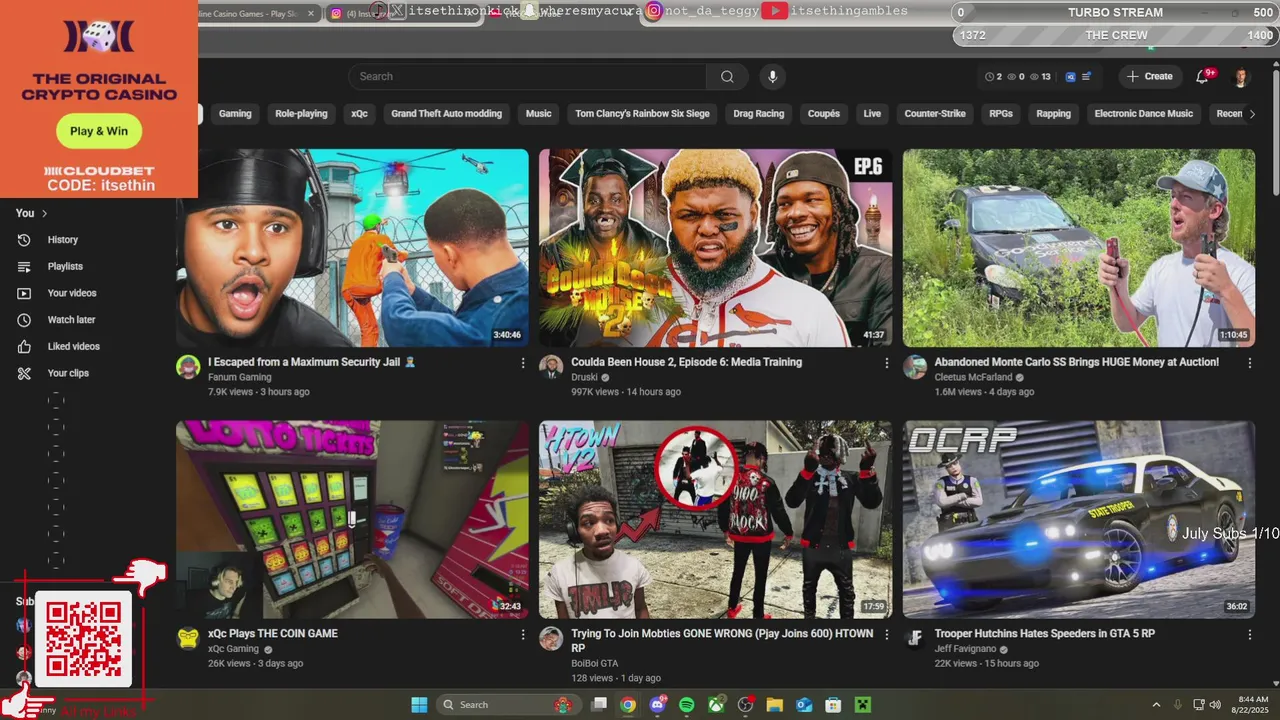Select the Drag Racing chip

pos(758,114)
